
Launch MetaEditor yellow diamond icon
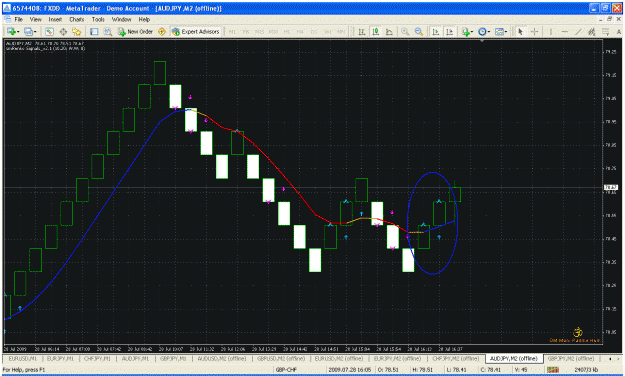(x=162, y=31)
